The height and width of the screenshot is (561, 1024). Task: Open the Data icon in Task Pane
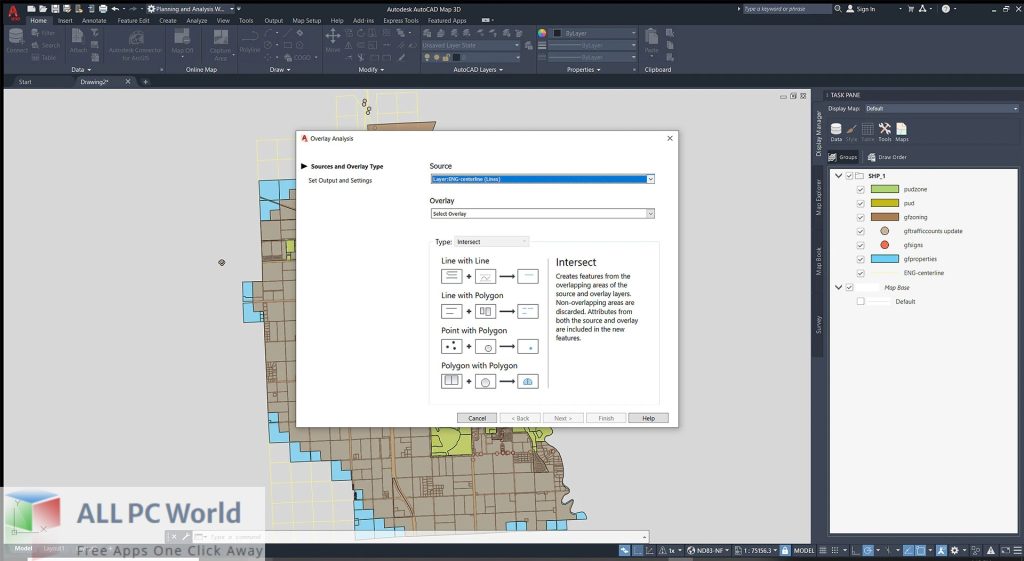click(x=836, y=132)
